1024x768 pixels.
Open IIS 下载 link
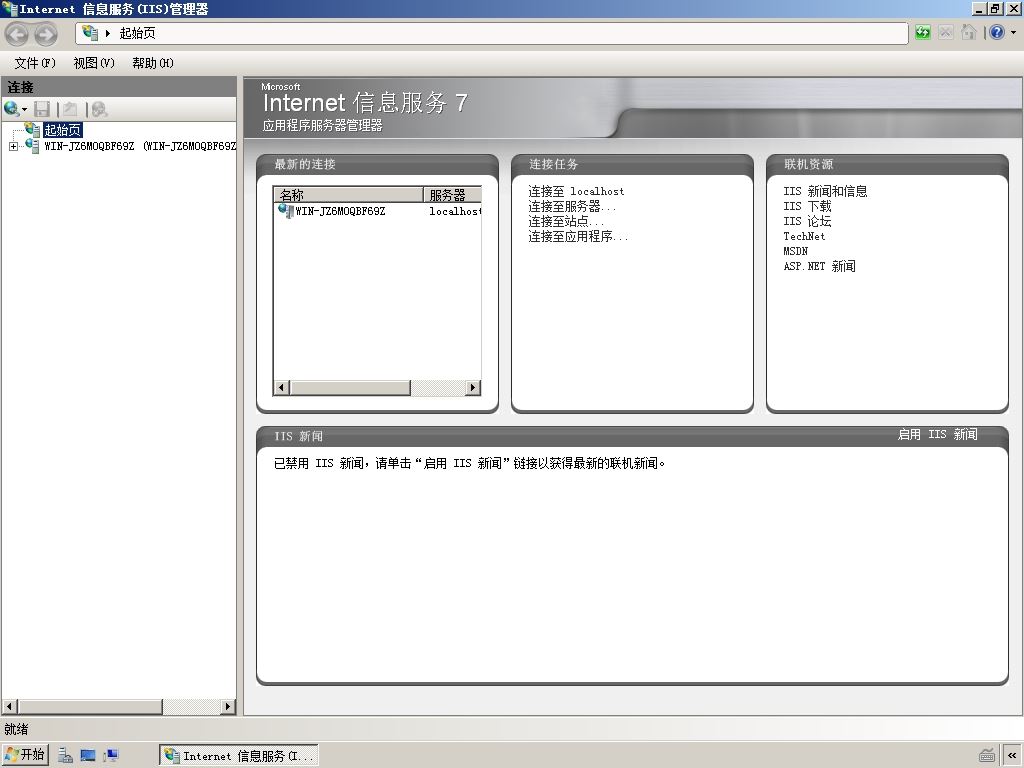(807, 206)
